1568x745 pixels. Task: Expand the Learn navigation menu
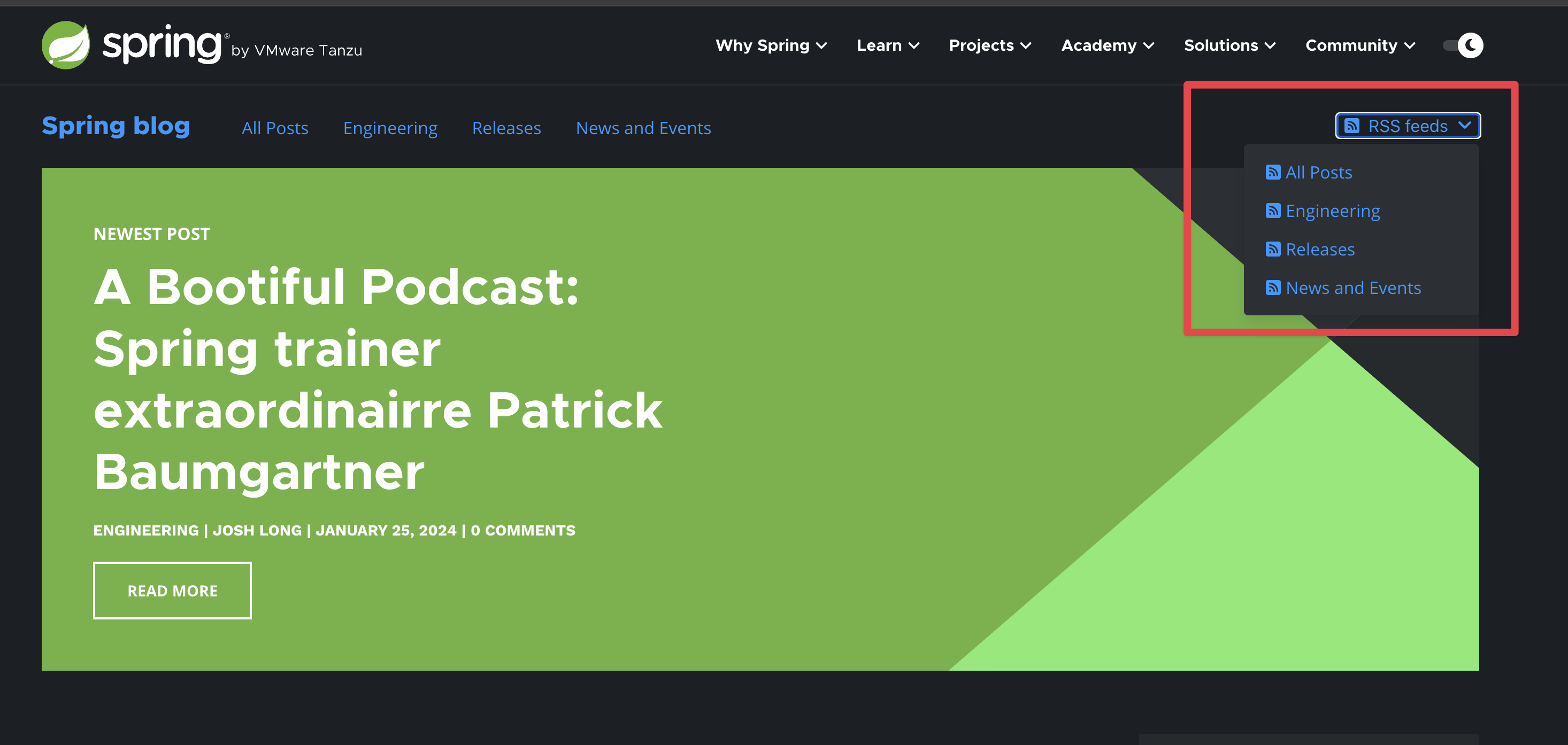887,45
